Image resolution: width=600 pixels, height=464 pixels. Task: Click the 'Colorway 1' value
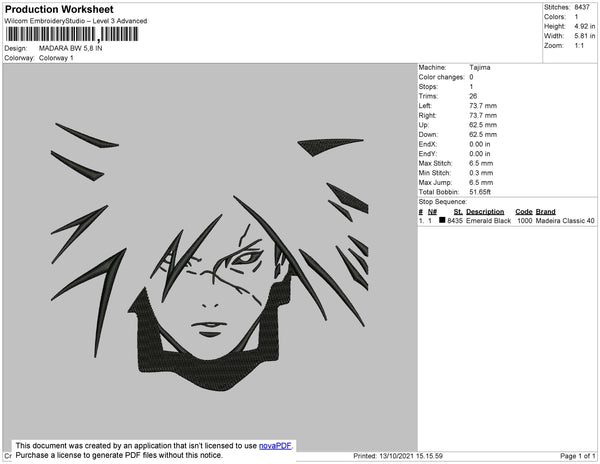pyautogui.click(x=56, y=58)
